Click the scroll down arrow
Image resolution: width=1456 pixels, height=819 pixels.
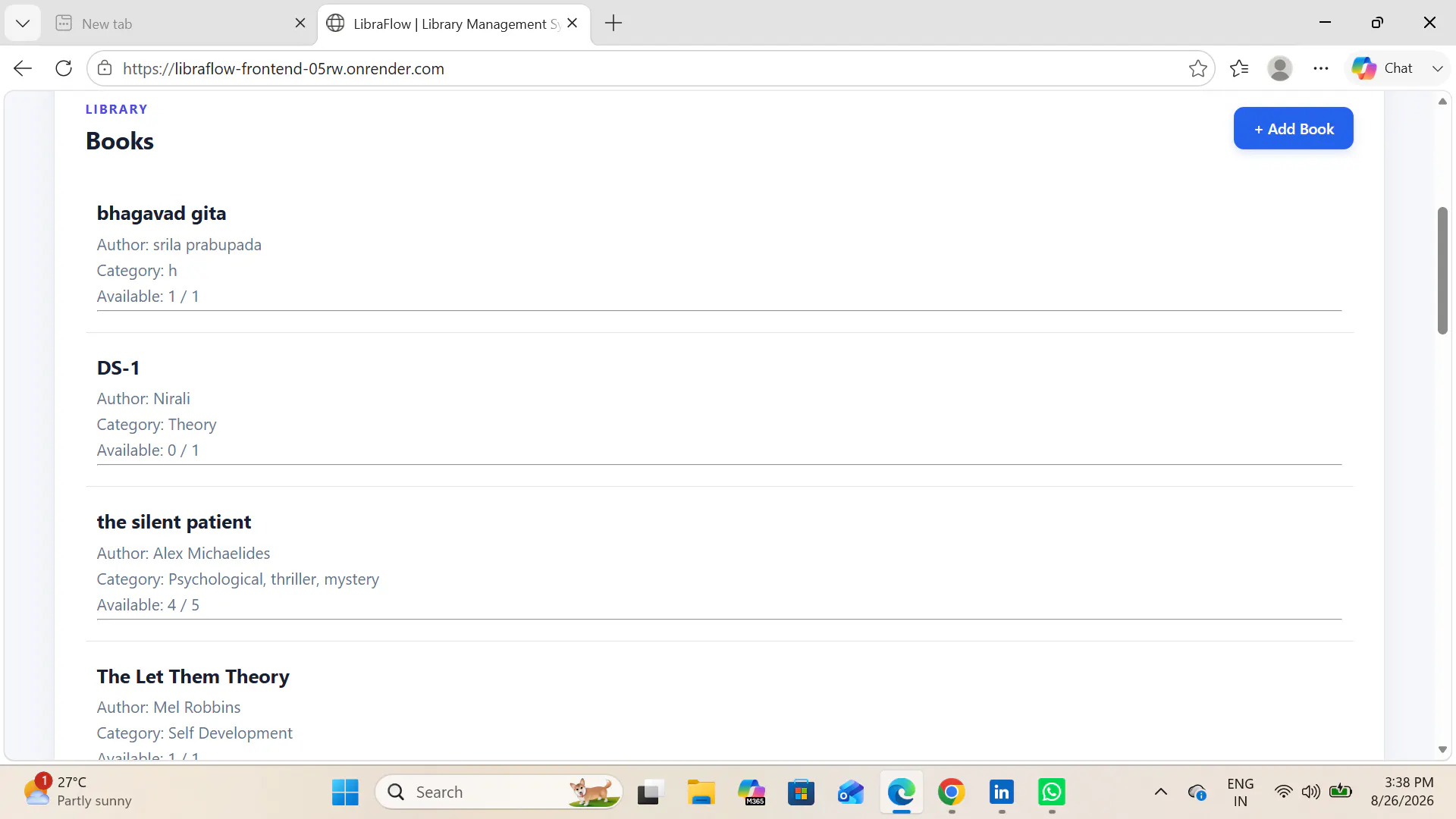[1442, 750]
